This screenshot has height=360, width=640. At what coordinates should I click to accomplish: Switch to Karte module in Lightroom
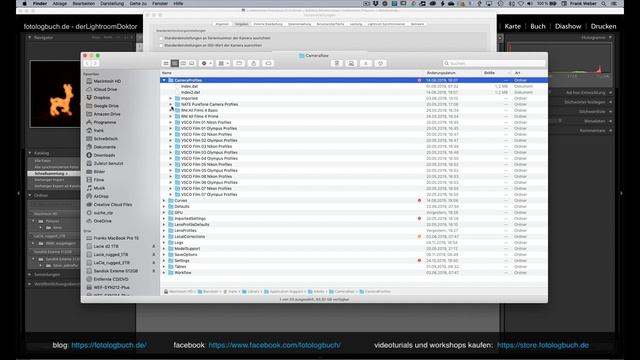pos(513,26)
